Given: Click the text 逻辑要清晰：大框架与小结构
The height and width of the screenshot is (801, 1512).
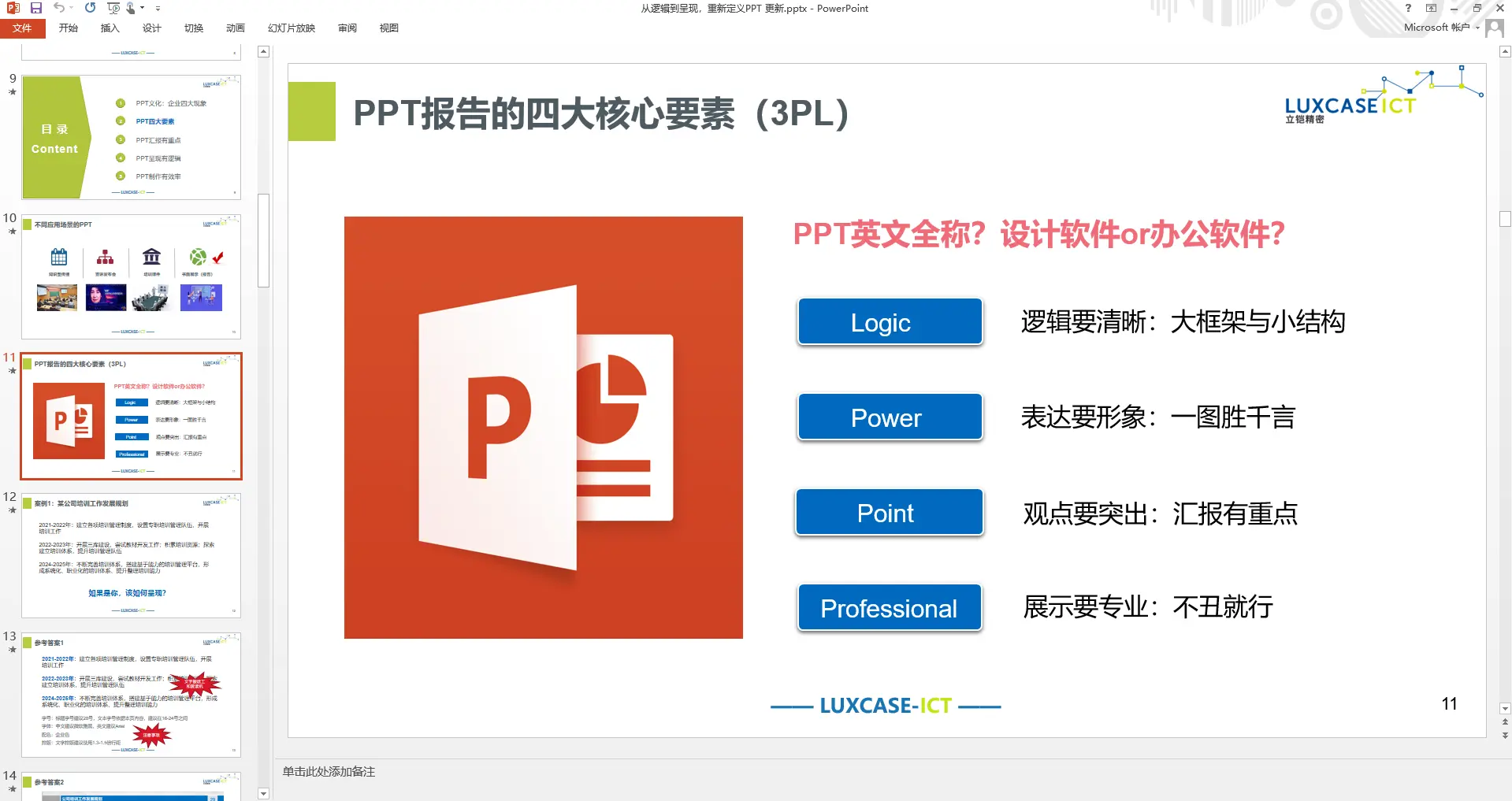Looking at the screenshot, I should 1183,322.
